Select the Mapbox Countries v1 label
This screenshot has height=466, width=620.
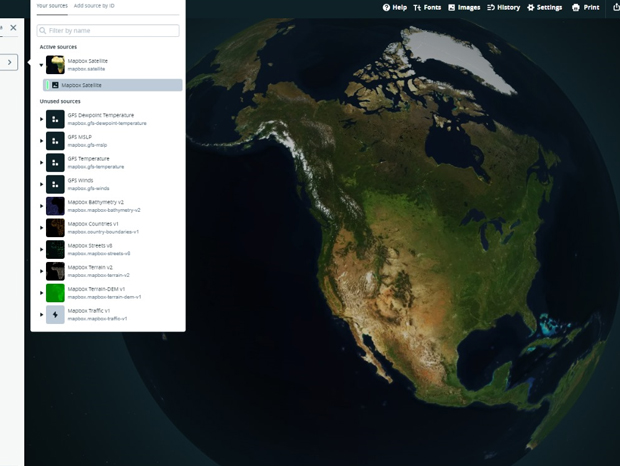click(93, 224)
